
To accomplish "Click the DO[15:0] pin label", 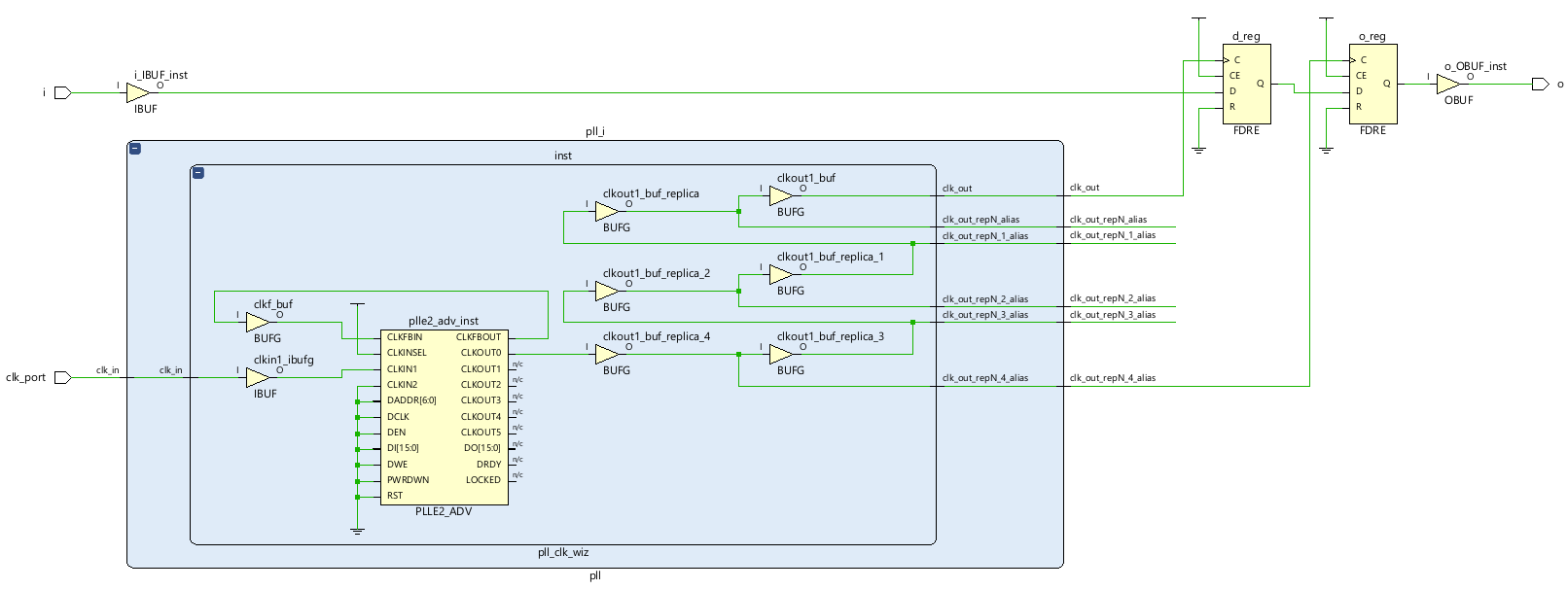I will 482,448.
